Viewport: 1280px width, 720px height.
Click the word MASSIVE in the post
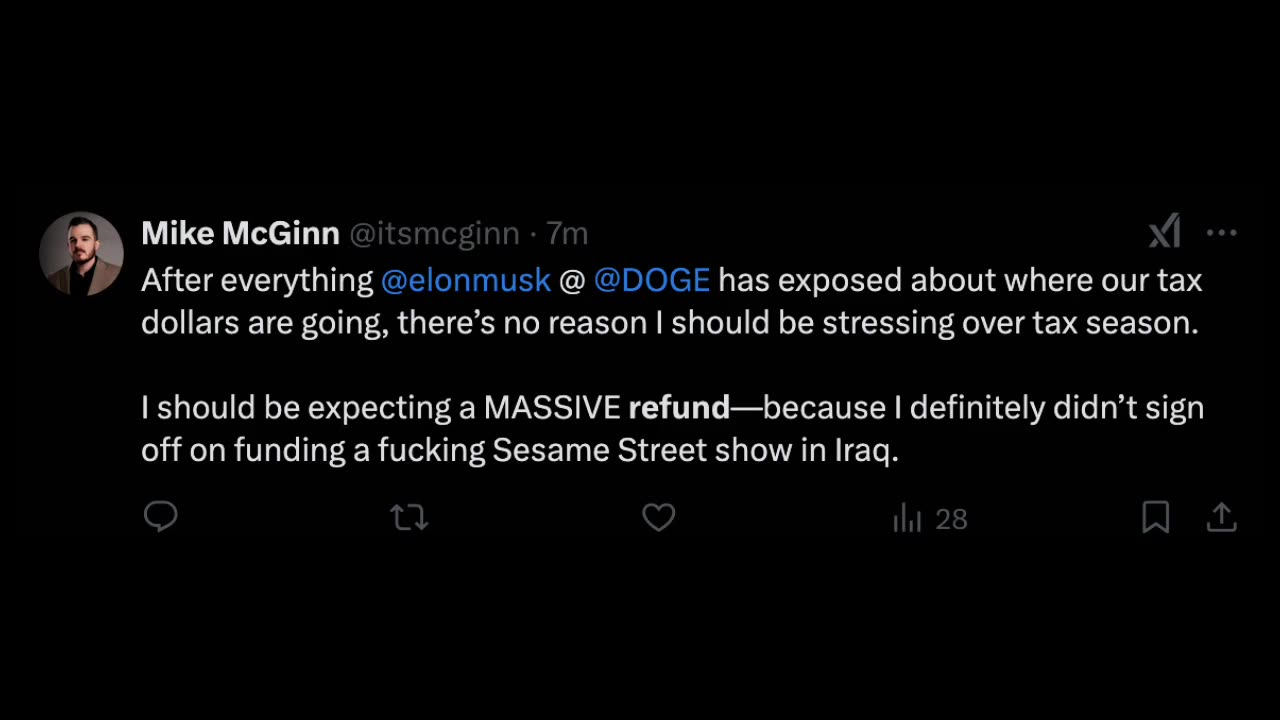click(x=552, y=408)
